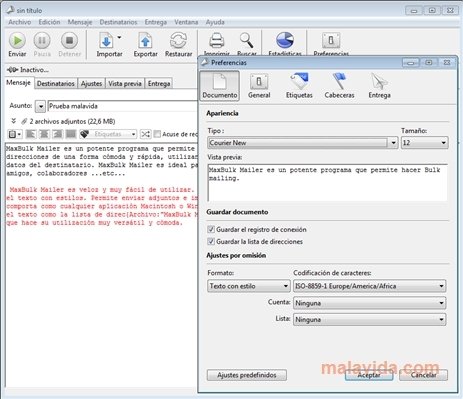Select the Entrega paper plane icon
This screenshot has width=463, height=399.
(379, 85)
